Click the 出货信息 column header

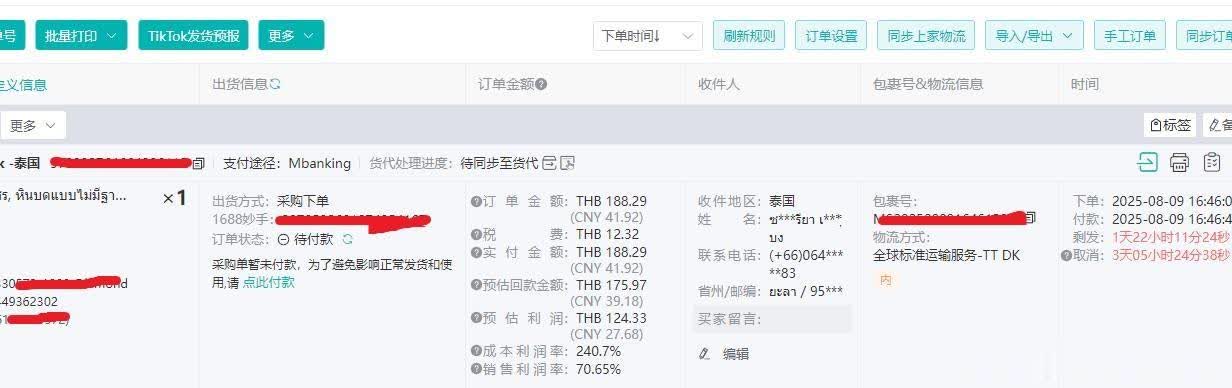(239, 85)
